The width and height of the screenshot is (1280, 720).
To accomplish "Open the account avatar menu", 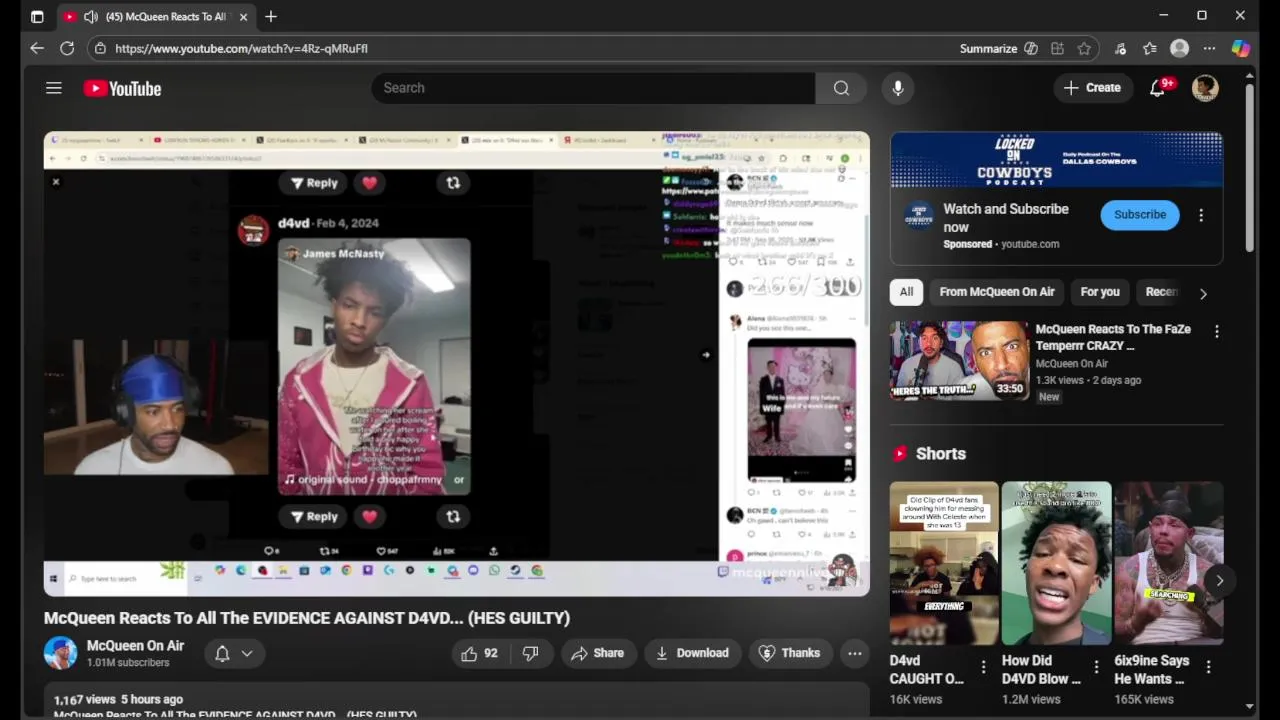I will 1205,88.
